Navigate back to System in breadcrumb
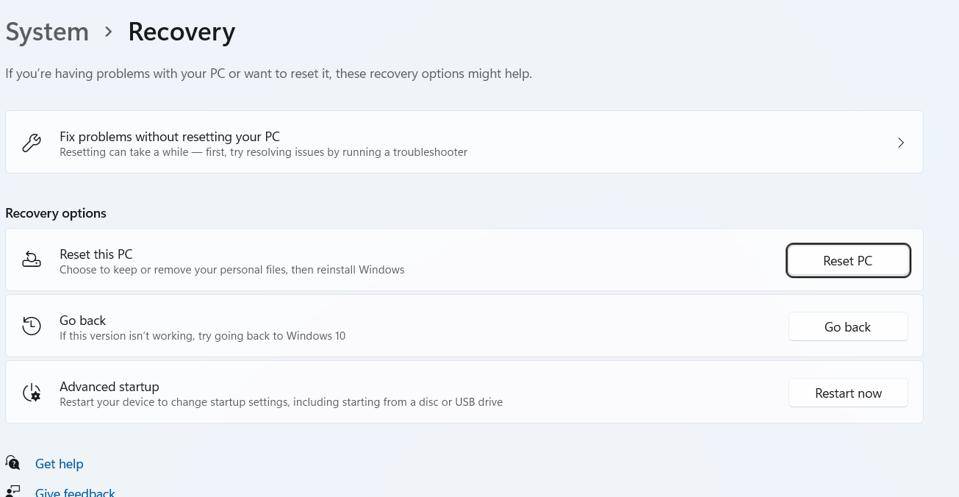The width and height of the screenshot is (959, 497). (x=47, y=32)
